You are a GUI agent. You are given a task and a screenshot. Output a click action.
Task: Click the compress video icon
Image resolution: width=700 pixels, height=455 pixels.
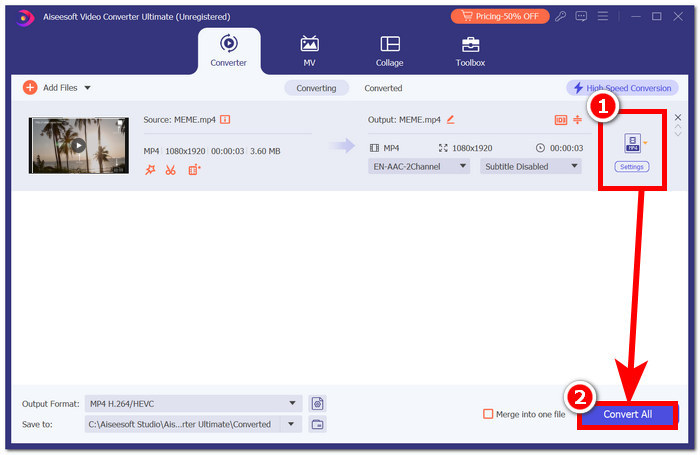click(x=577, y=120)
